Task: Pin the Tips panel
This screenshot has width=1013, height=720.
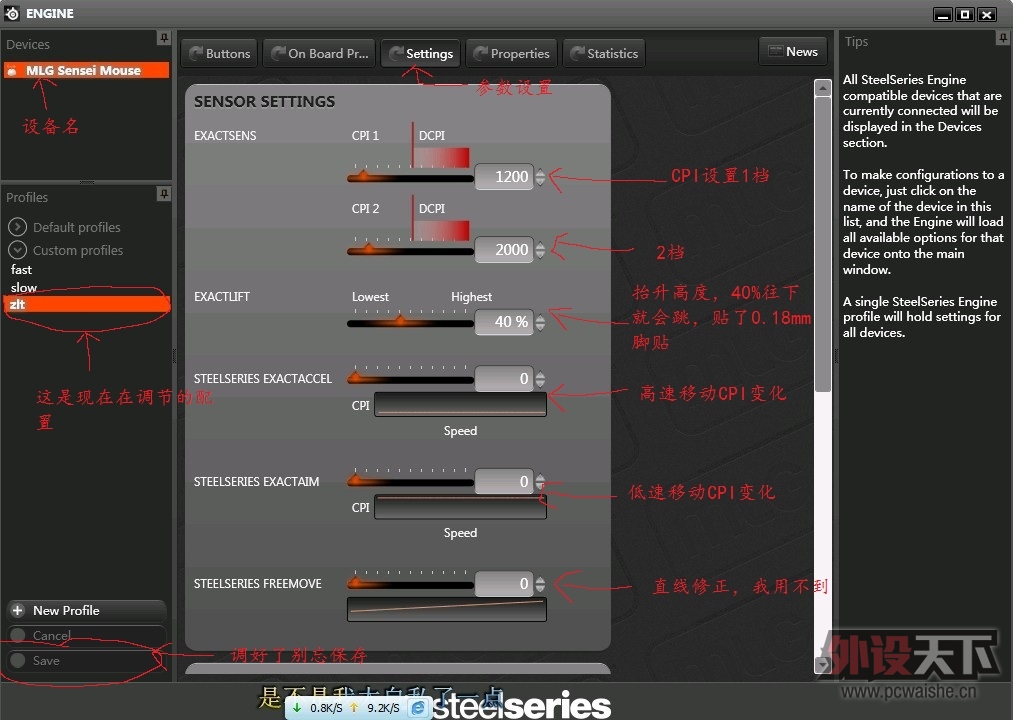Action: click(1003, 37)
